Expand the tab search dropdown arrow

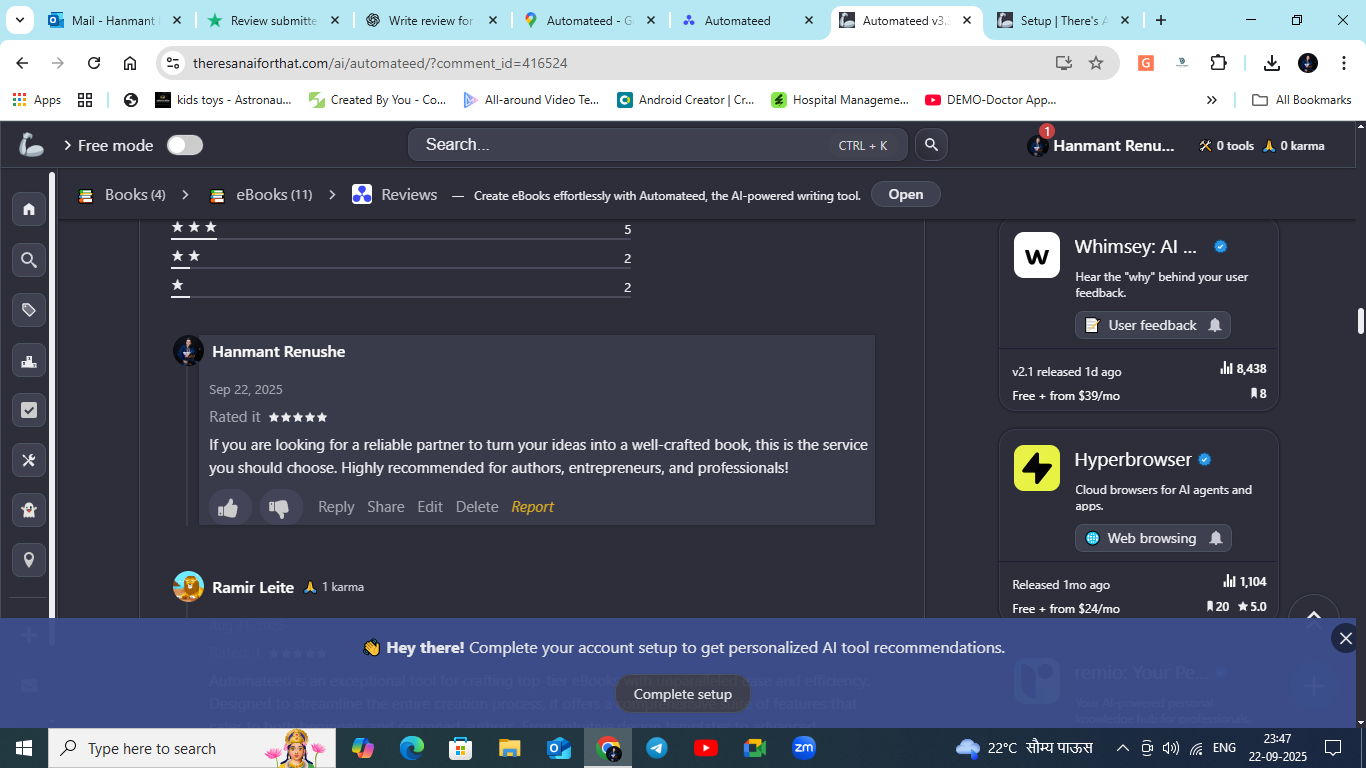coord(20,20)
